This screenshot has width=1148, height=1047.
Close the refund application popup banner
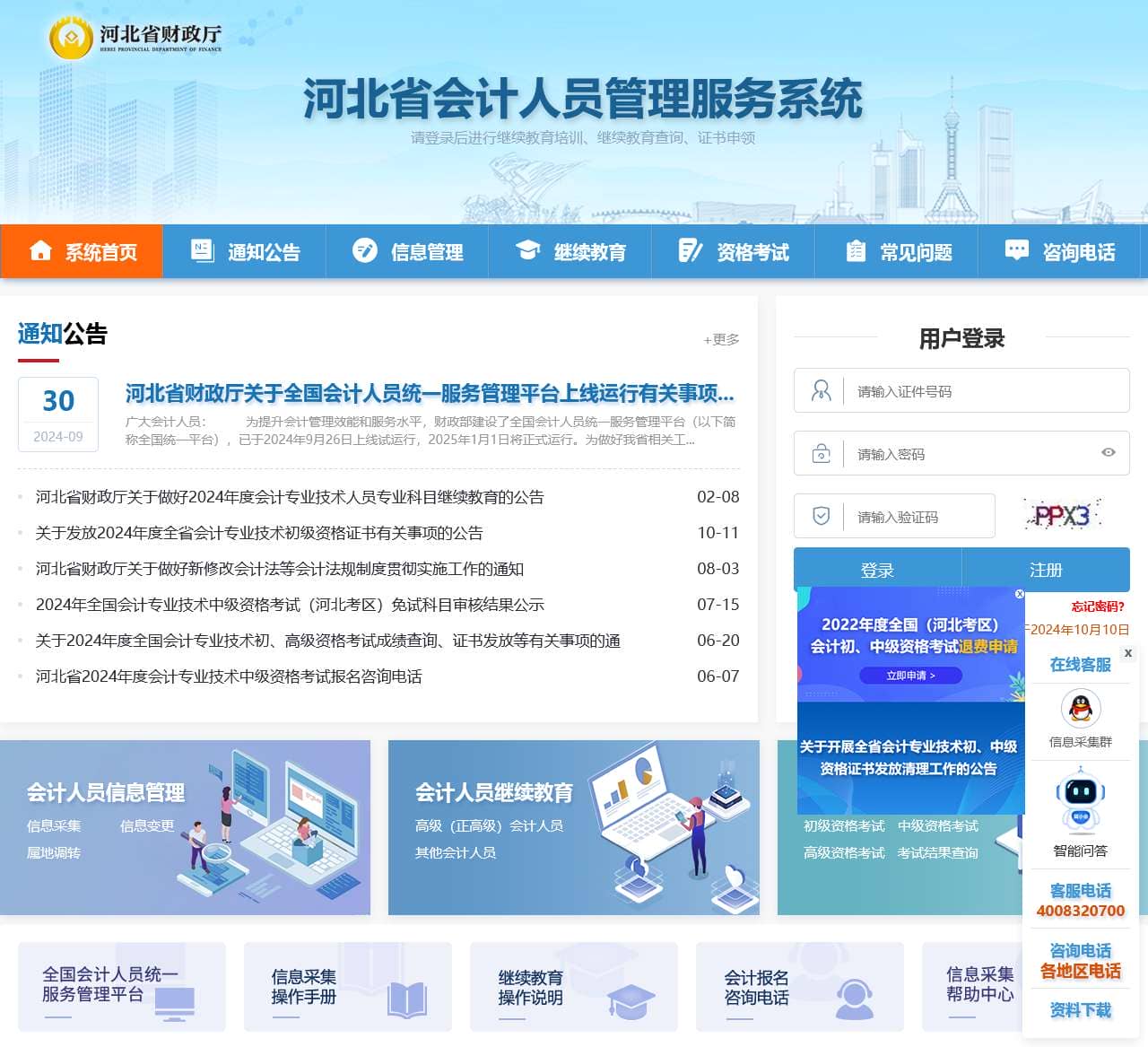1019,594
